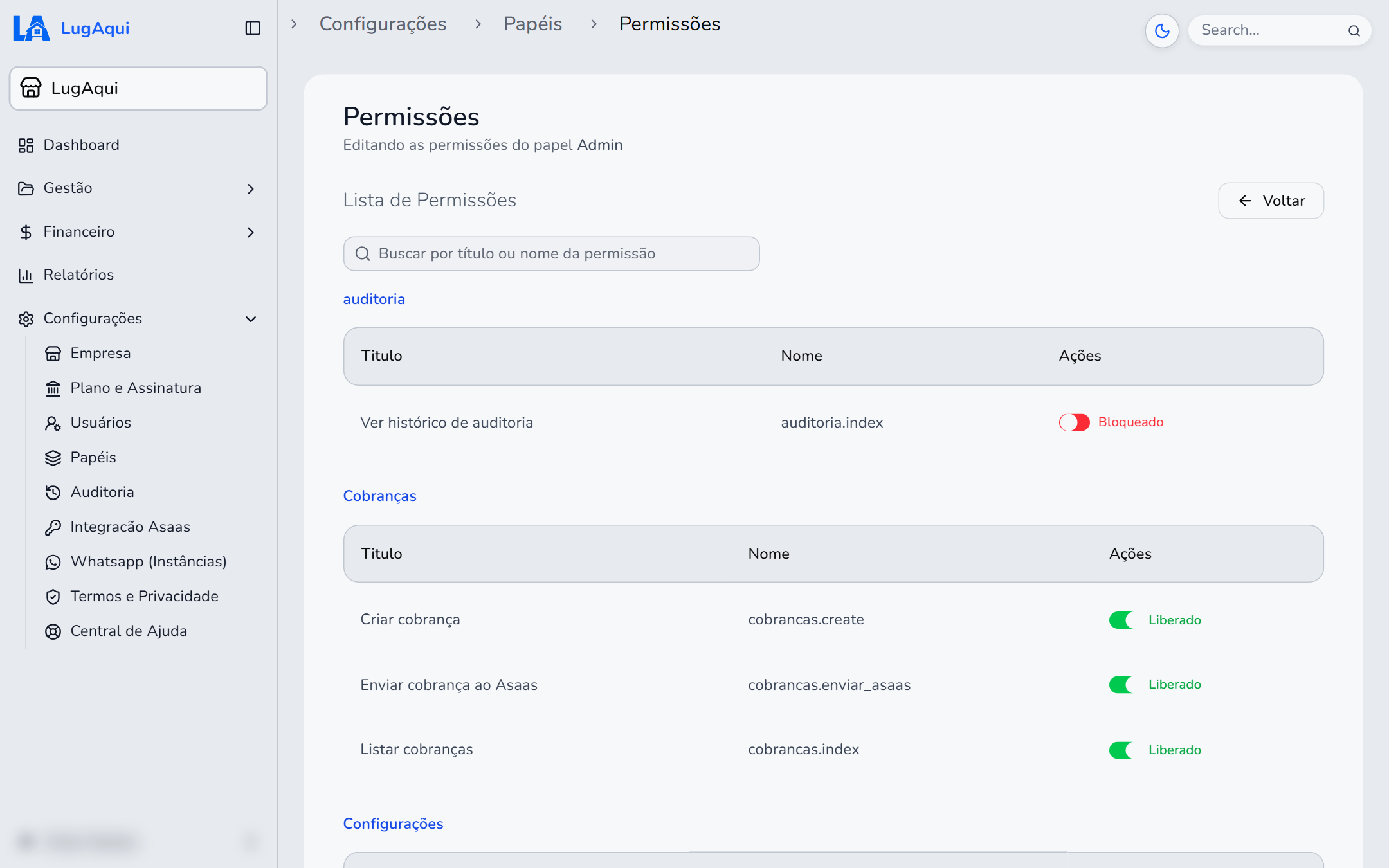The height and width of the screenshot is (868, 1389).
Task: Click the Central de Ajuda lifebuoy icon
Action: click(53, 631)
